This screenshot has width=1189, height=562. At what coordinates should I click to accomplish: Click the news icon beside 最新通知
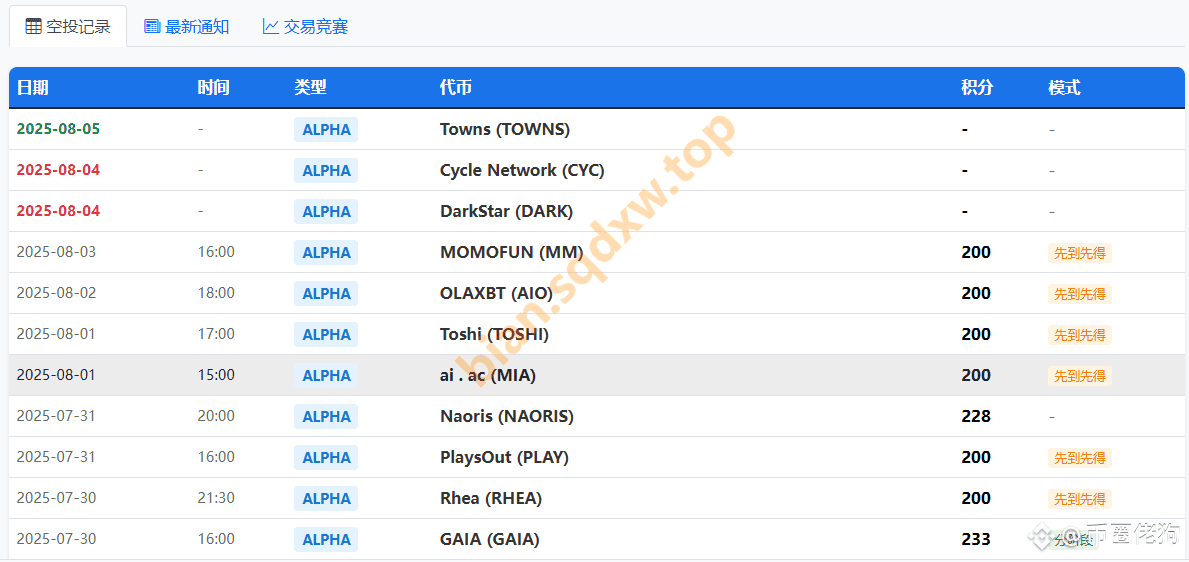152,27
